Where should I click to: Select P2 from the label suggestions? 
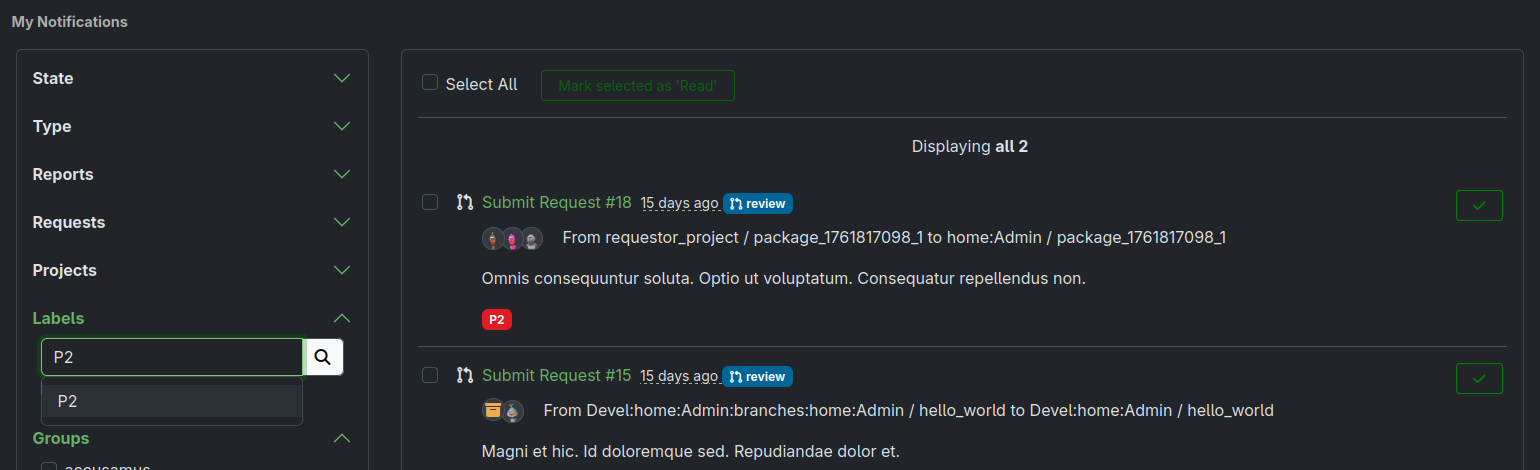click(171, 401)
